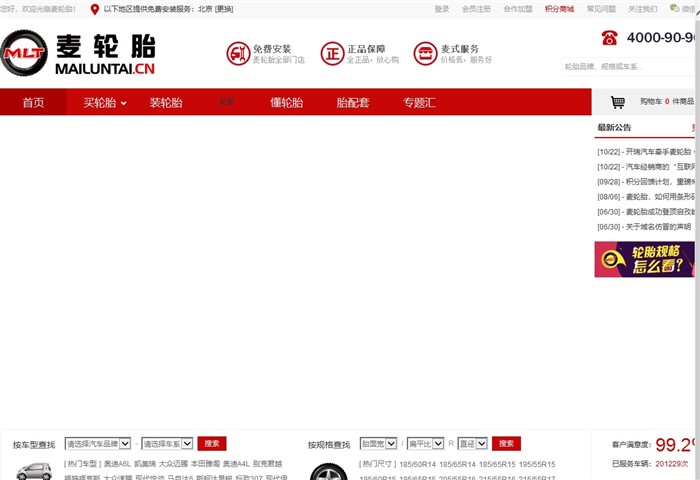Open the [08/06] 麦轮胎 announcement
The height and width of the screenshot is (480, 700).
(646, 197)
